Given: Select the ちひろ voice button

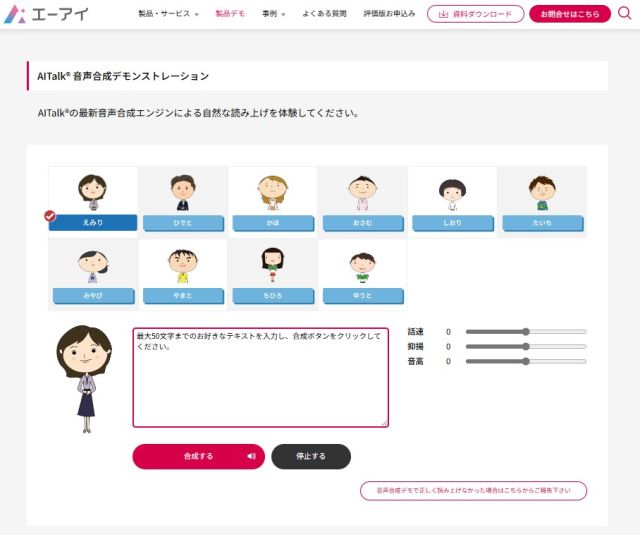Looking at the screenshot, I should pos(273,295).
